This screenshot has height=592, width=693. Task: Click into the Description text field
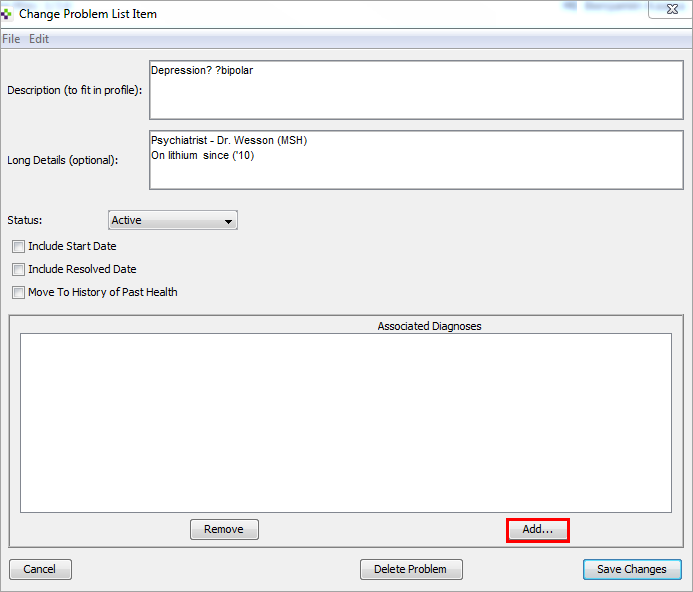(415, 89)
